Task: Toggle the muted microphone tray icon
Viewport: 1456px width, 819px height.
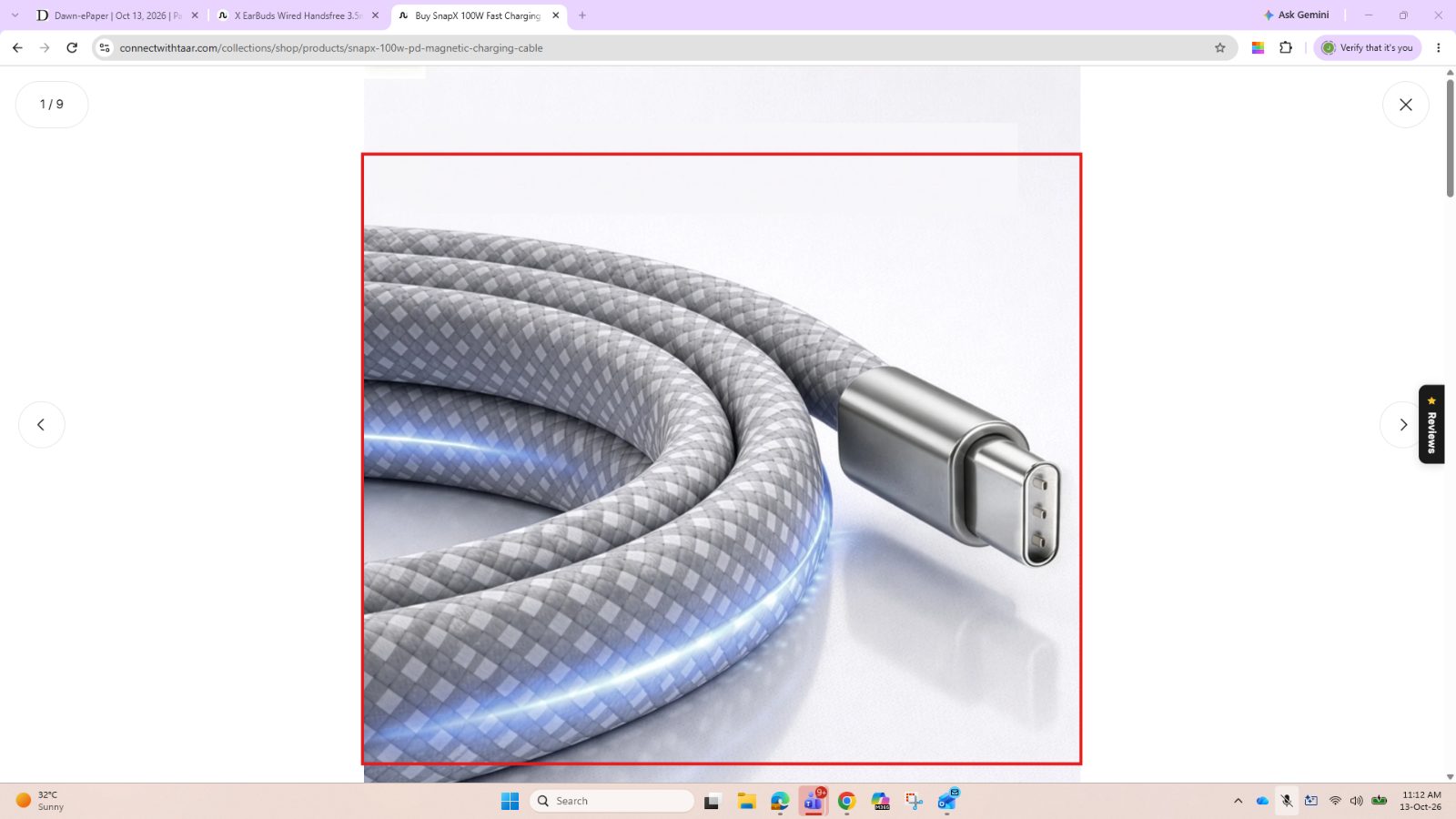Action: click(1287, 801)
